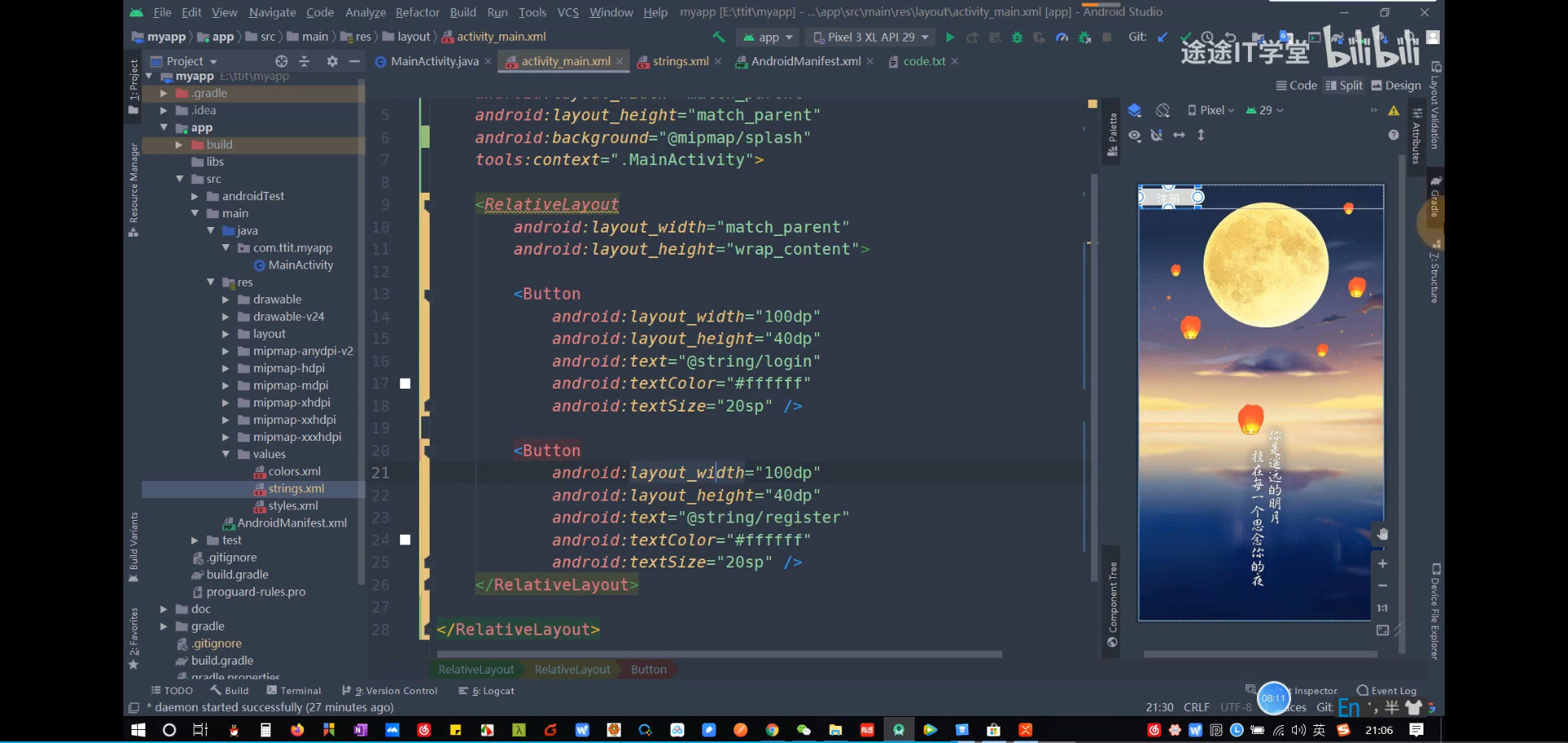
Task: Click the Apply Changes and Restart Activity icon
Action: [x=972, y=38]
